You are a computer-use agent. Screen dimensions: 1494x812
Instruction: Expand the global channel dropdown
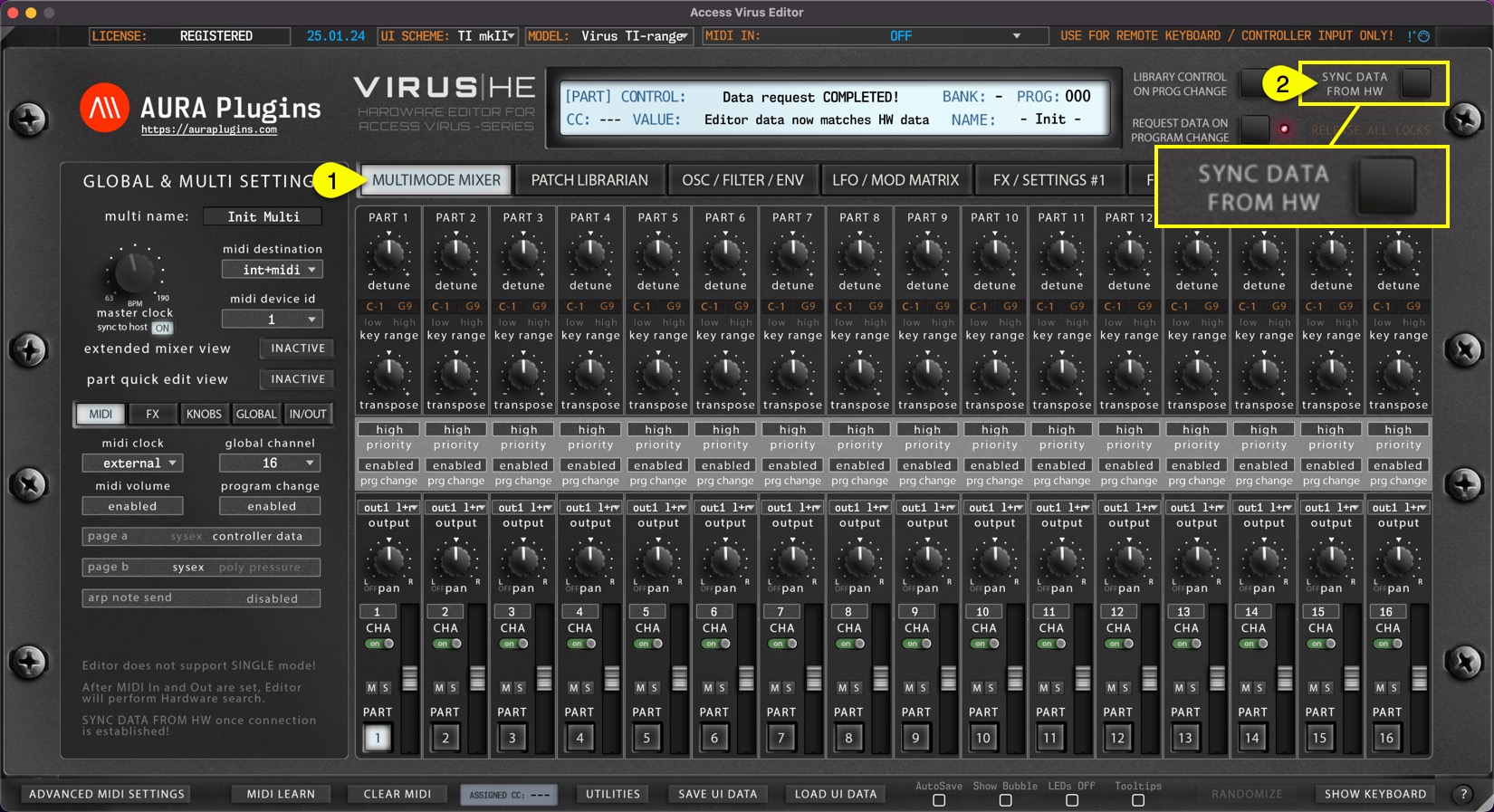(x=270, y=463)
